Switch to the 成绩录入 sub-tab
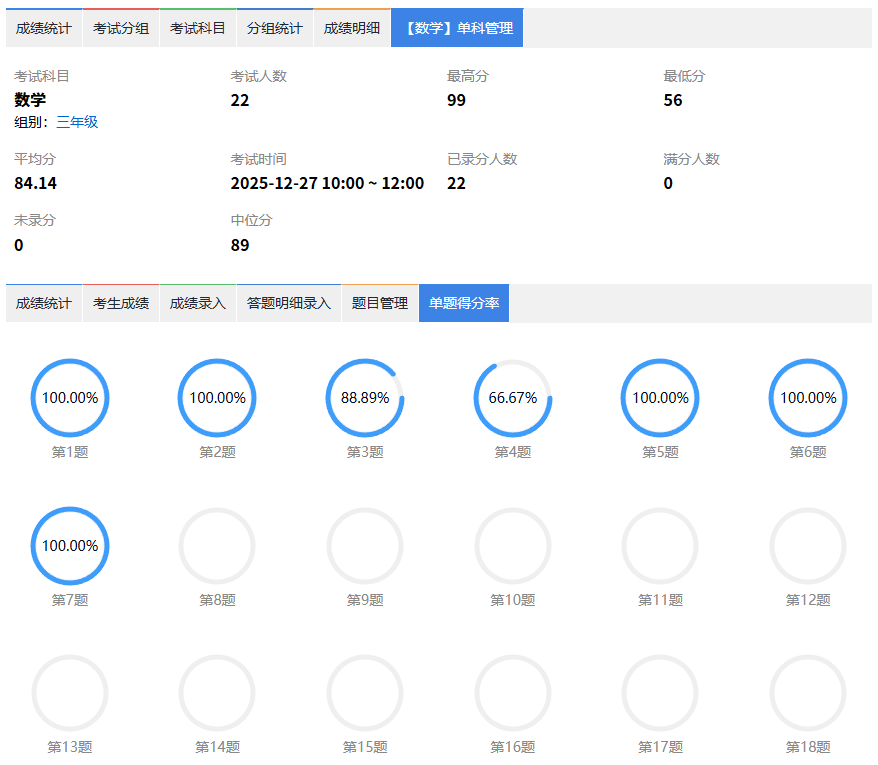Image resolution: width=878 pixels, height=765 pixels. 198,303
